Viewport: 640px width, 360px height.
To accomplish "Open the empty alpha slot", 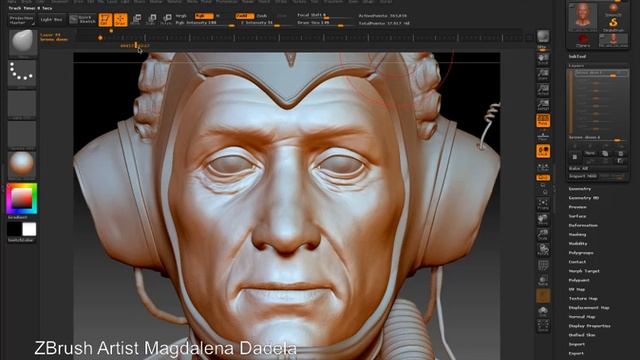I will click(x=22, y=104).
